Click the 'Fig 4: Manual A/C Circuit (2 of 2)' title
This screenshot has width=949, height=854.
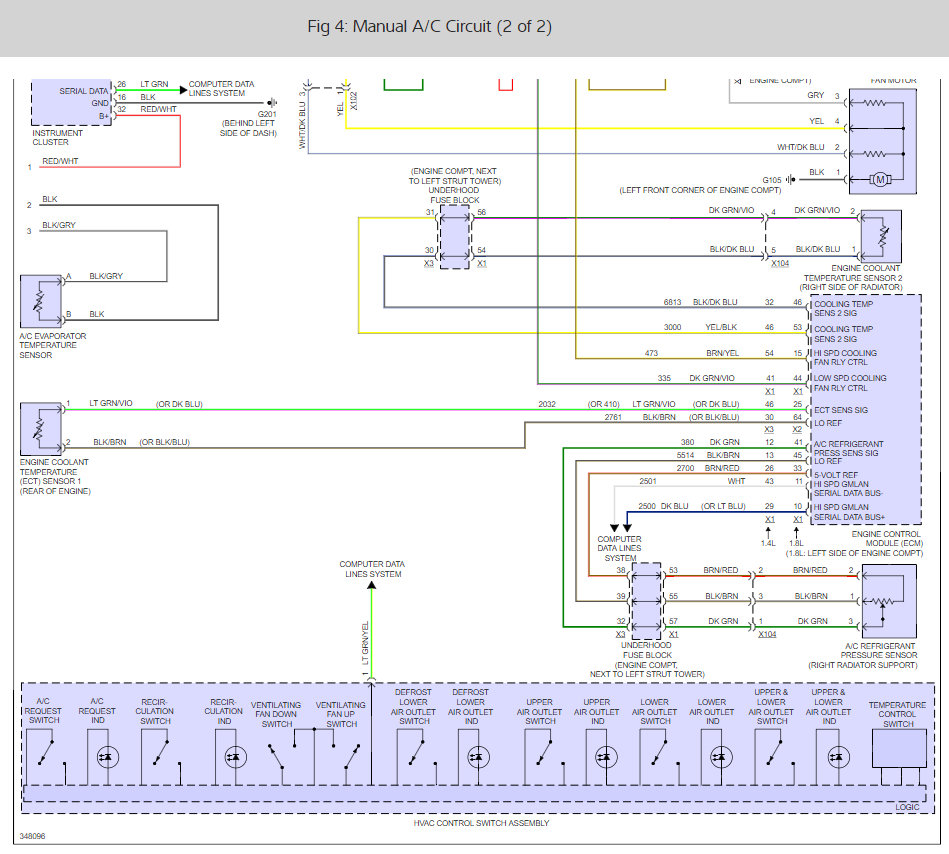(430, 27)
